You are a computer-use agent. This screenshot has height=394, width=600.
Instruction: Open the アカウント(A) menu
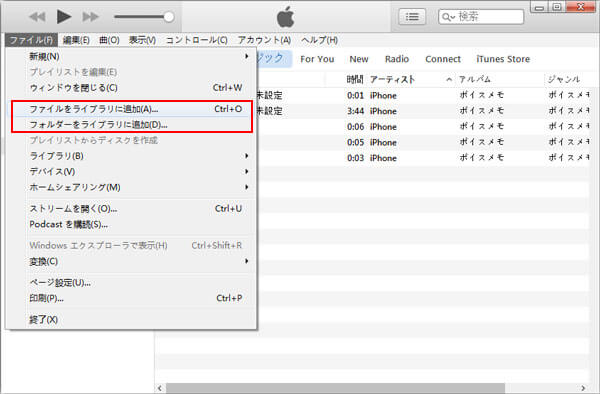tap(264, 40)
